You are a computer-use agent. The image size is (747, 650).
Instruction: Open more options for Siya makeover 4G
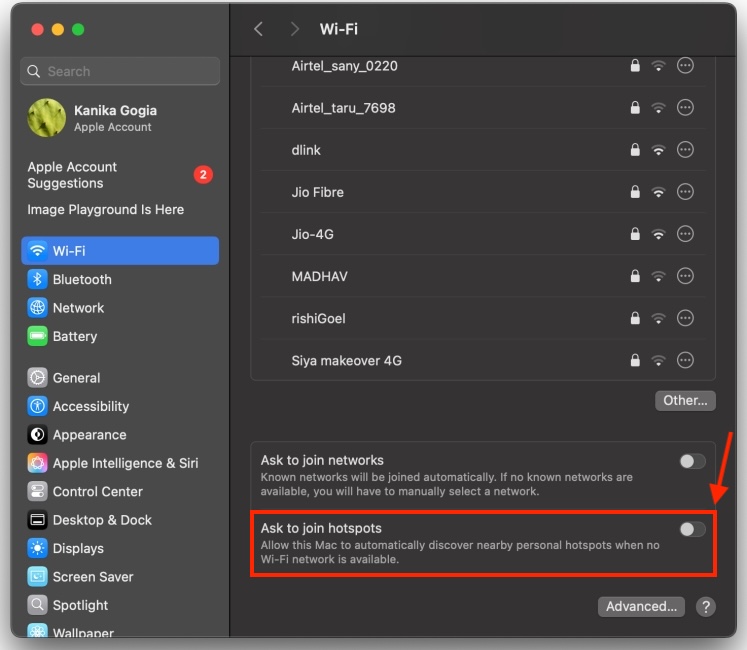click(x=685, y=360)
